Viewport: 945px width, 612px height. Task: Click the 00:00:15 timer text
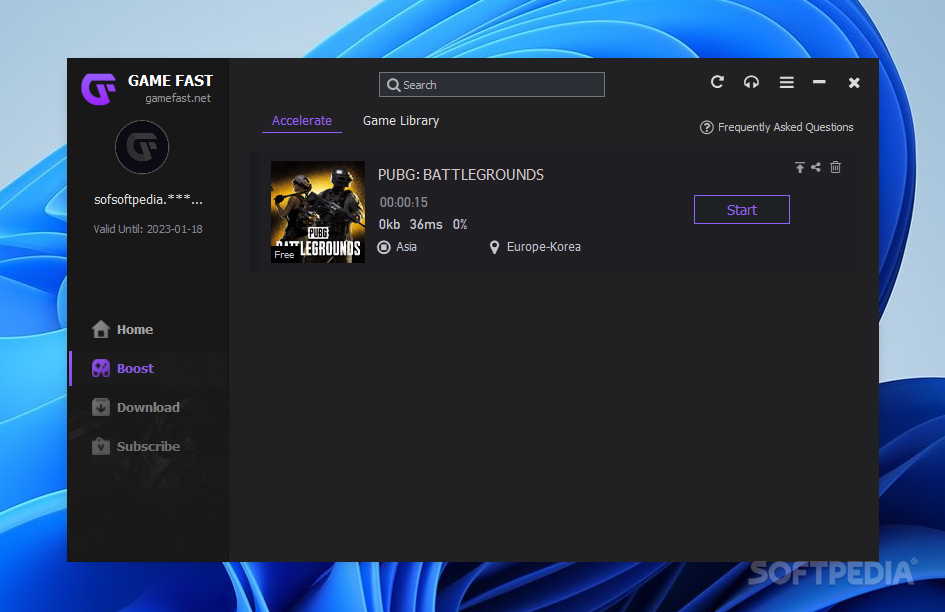click(x=403, y=202)
